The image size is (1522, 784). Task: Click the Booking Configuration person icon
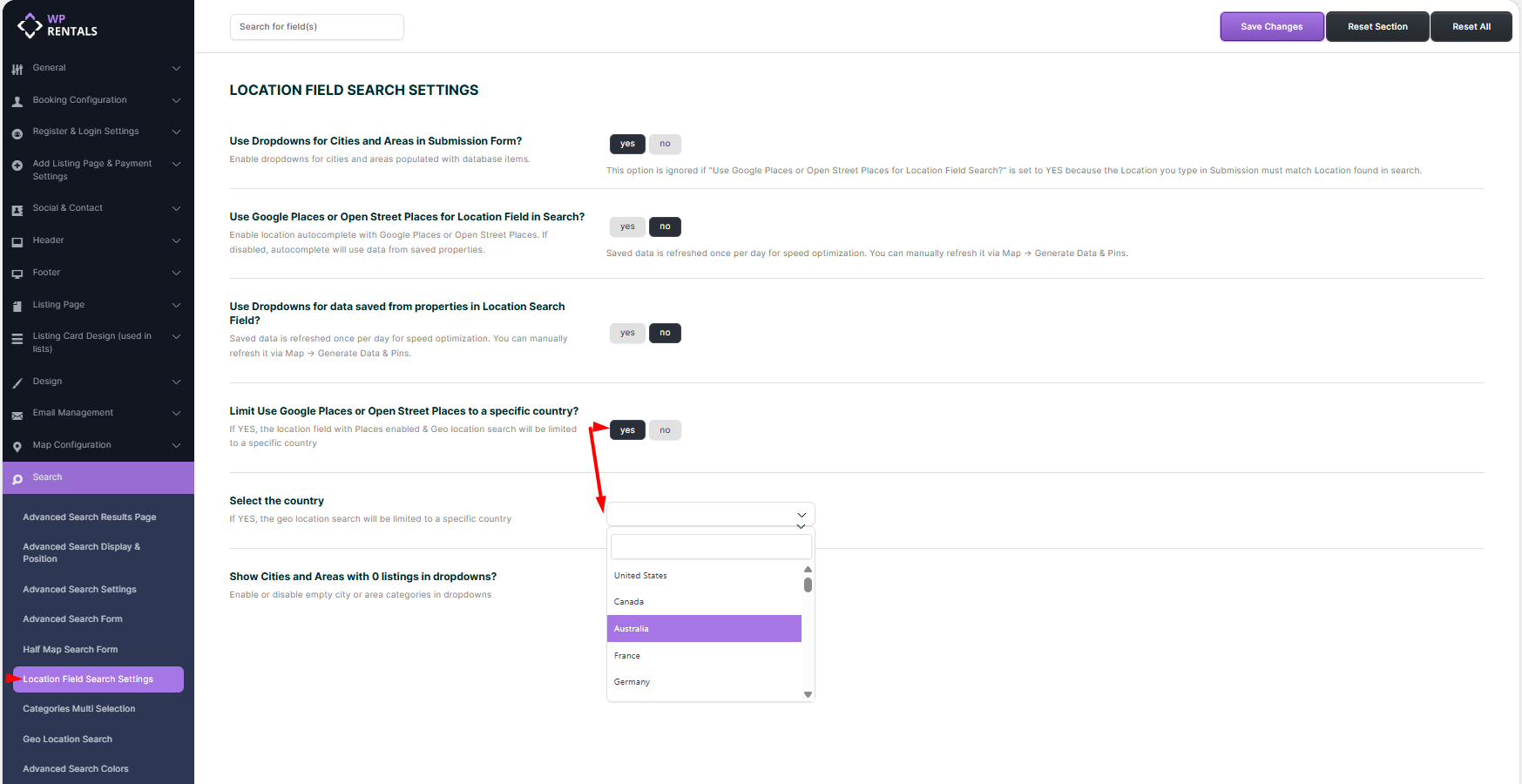[x=17, y=101]
